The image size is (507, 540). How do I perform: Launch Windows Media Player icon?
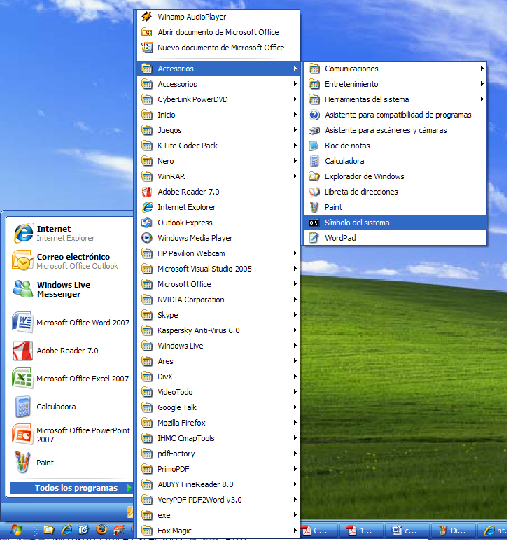[x=147, y=238]
